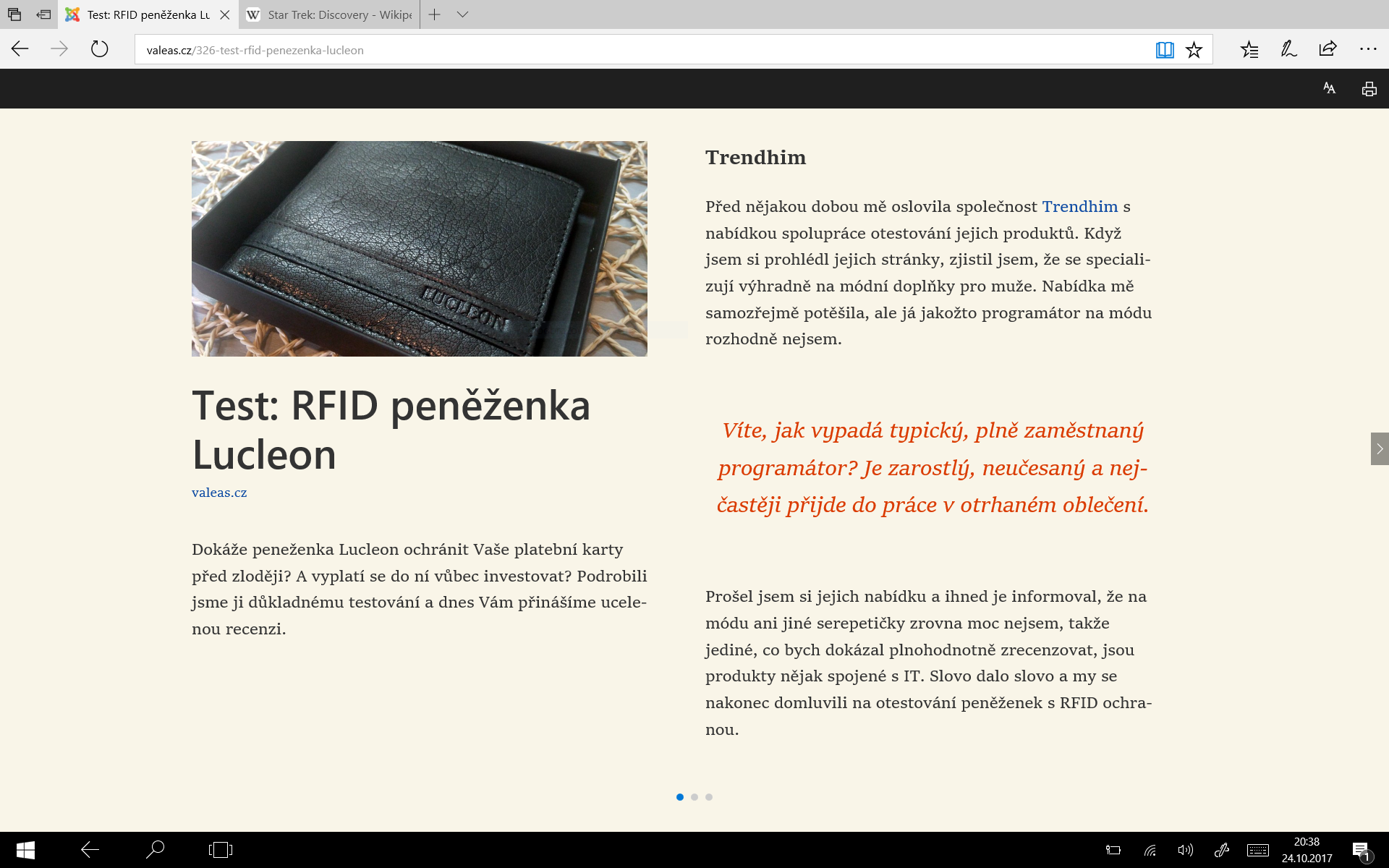Open Edge Settings and more menu
Screen dimensions: 1389x868
1367,49
